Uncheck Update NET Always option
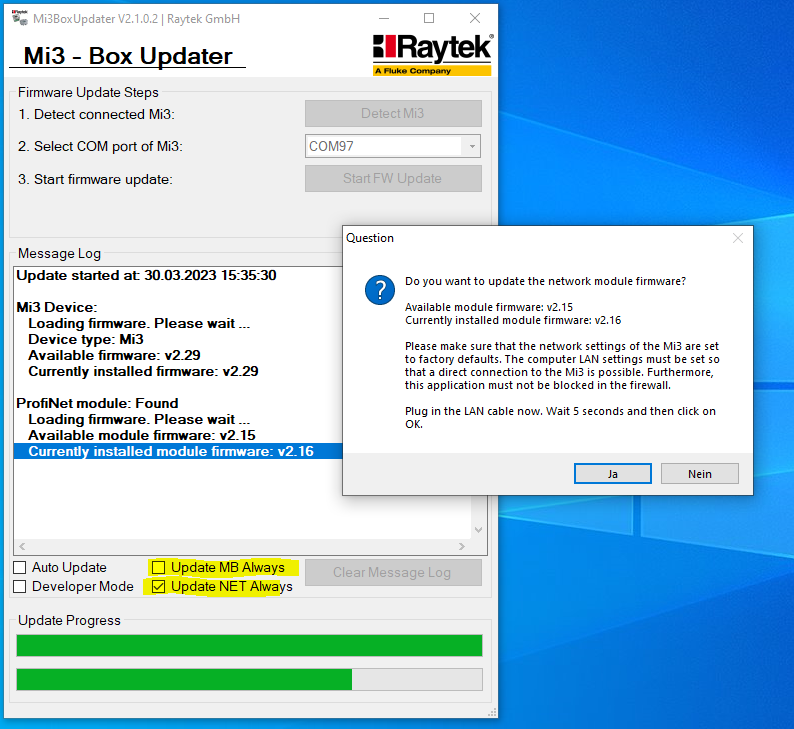This screenshot has height=729, width=794. coord(158,587)
